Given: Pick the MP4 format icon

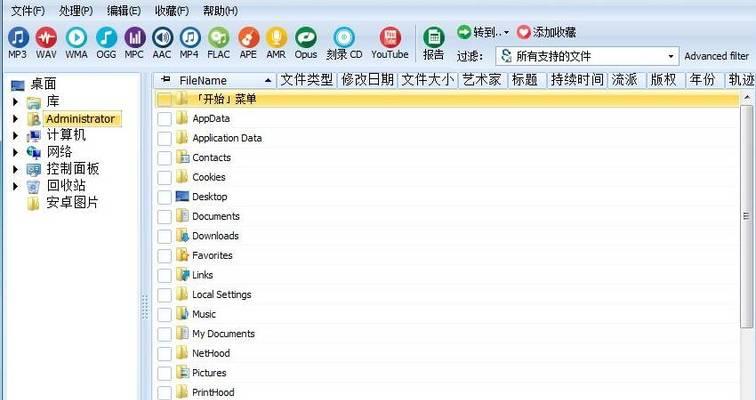Looking at the screenshot, I should coord(190,38).
